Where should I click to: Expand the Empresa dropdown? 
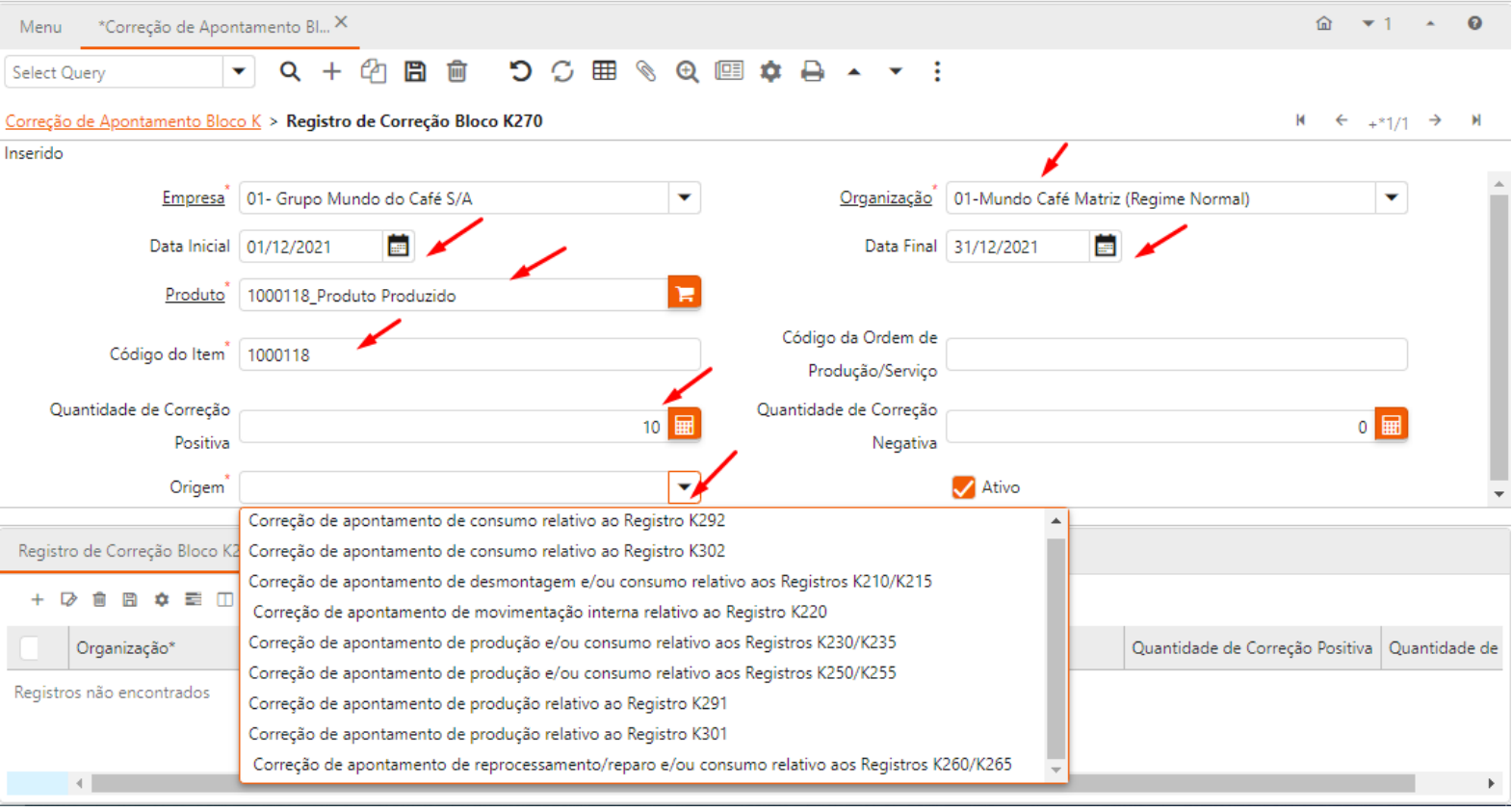684,198
